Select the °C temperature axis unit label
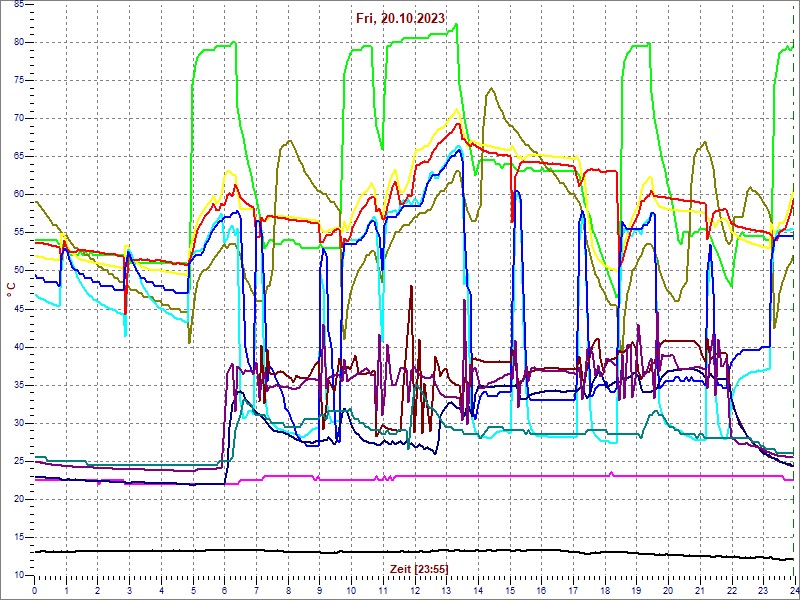 point(11,290)
